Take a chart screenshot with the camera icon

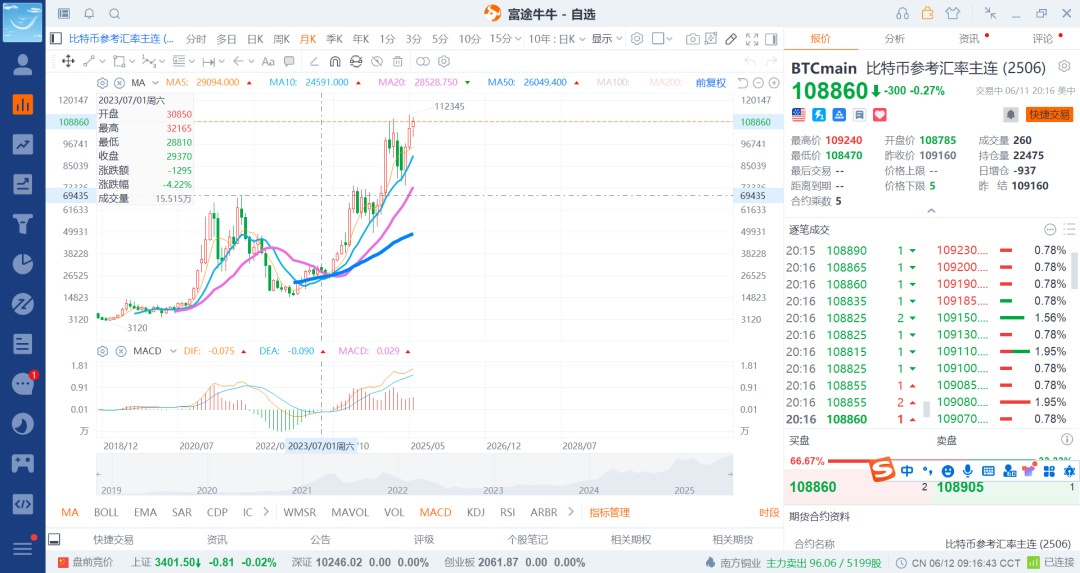tap(692, 39)
